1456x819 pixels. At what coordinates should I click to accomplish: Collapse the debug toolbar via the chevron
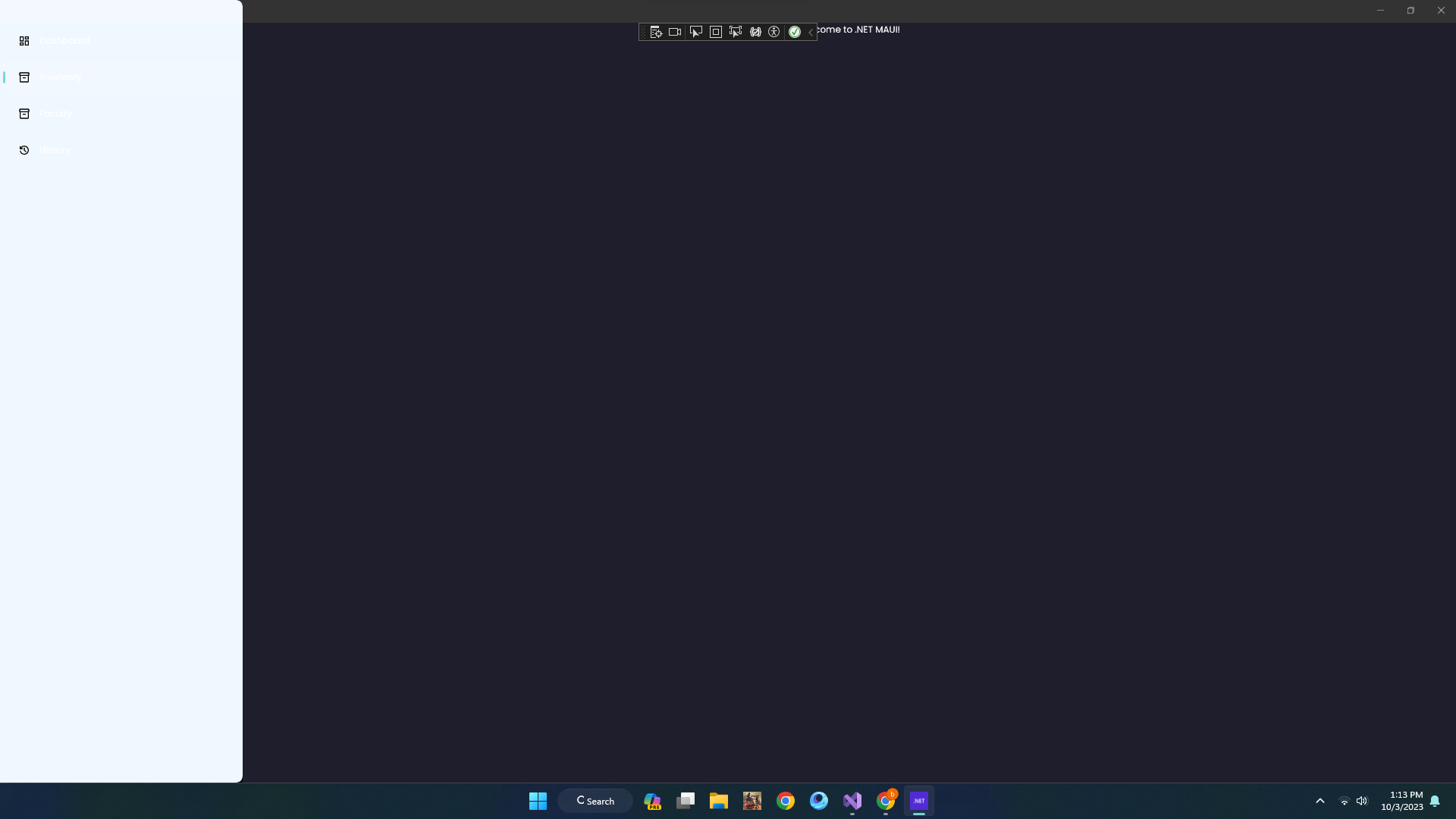click(811, 32)
